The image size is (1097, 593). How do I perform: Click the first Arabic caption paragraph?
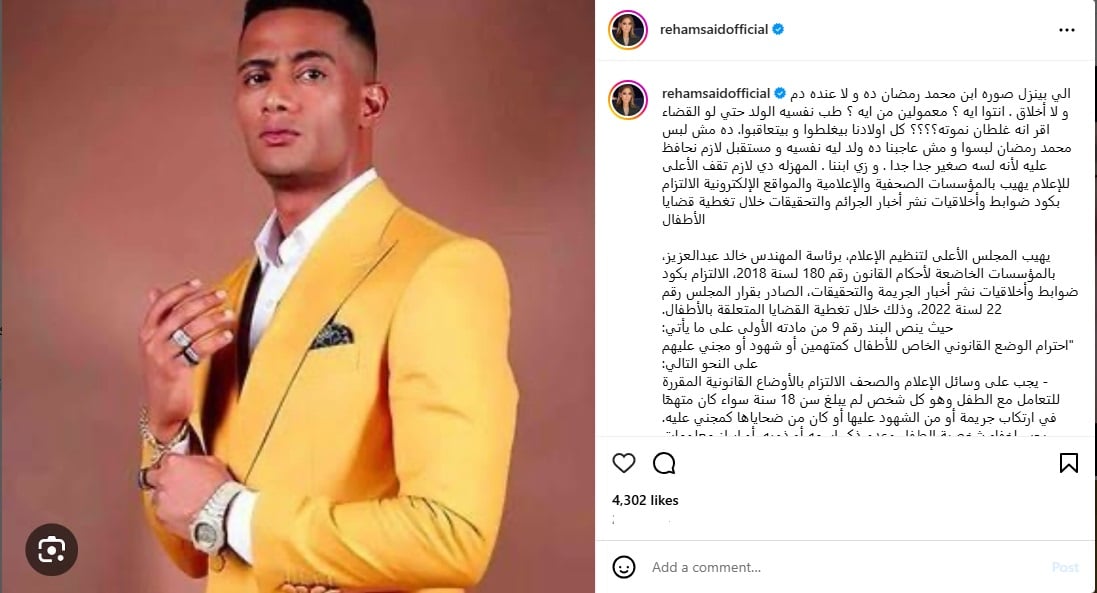coord(866,157)
